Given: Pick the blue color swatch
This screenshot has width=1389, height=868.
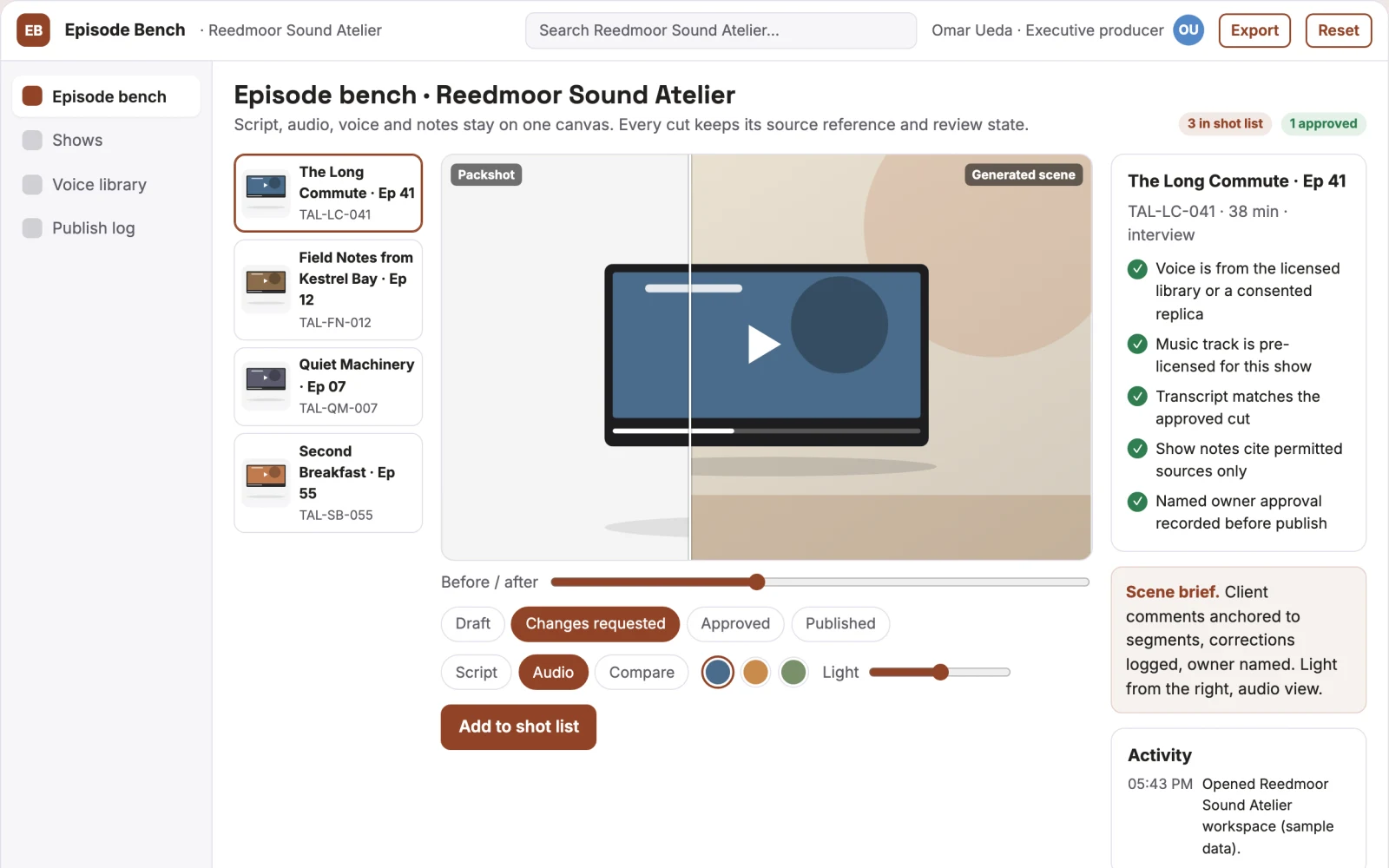Looking at the screenshot, I should (x=718, y=672).
